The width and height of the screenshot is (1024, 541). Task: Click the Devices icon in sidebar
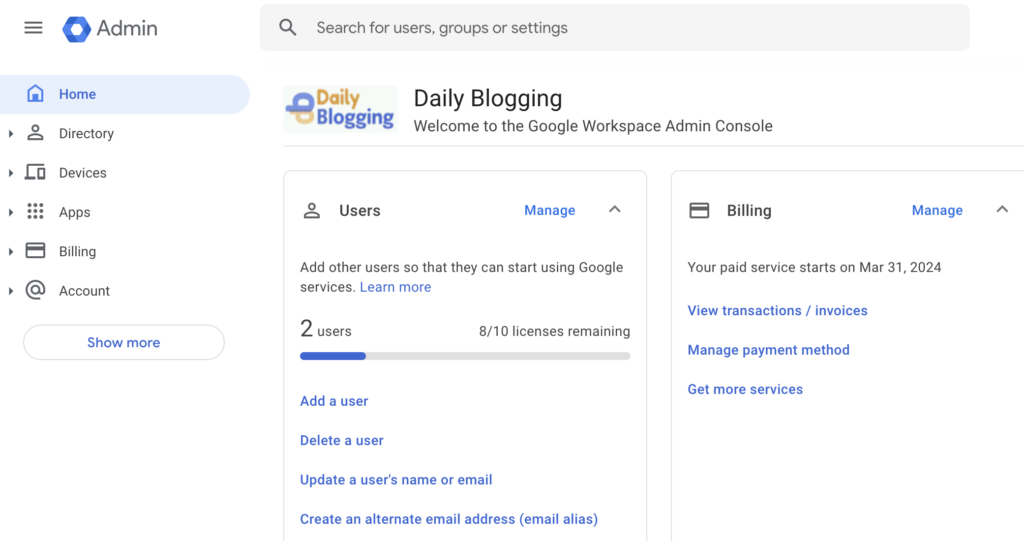35,173
